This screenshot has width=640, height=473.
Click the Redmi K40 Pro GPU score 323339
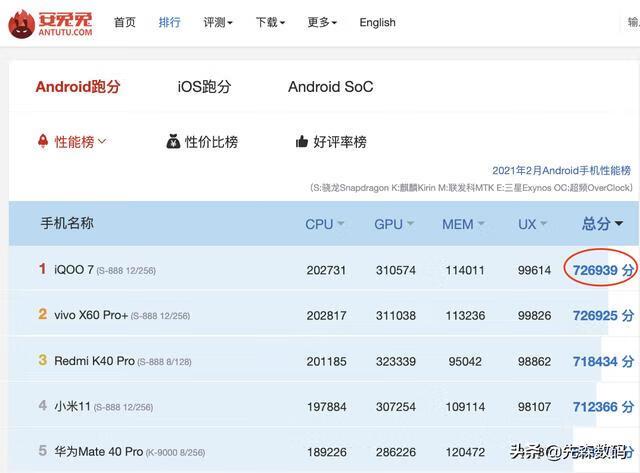click(396, 361)
